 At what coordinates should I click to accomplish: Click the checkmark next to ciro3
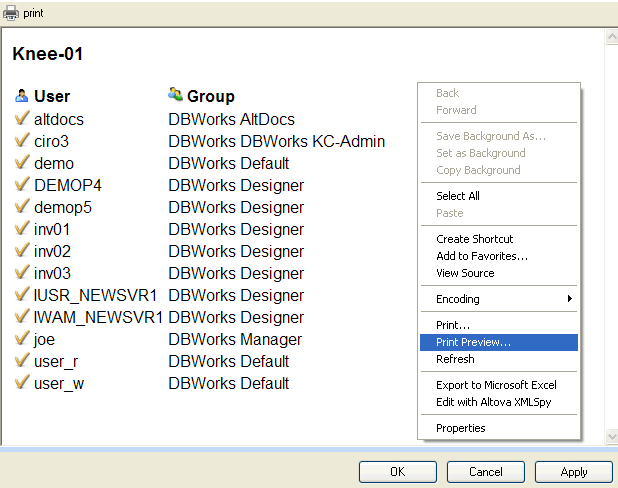pyautogui.click(x=22, y=140)
